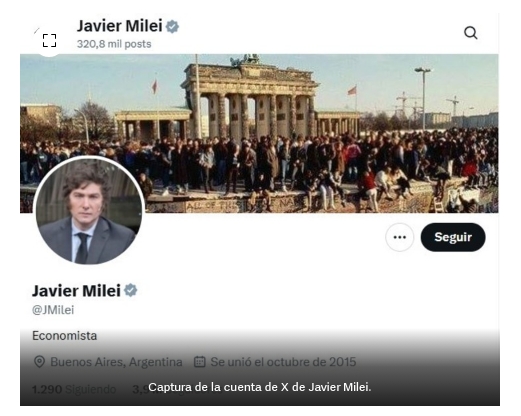This screenshot has width=521, height=416.
Task: Open the Brandenburg Gate banner image
Action: (x=259, y=133)
